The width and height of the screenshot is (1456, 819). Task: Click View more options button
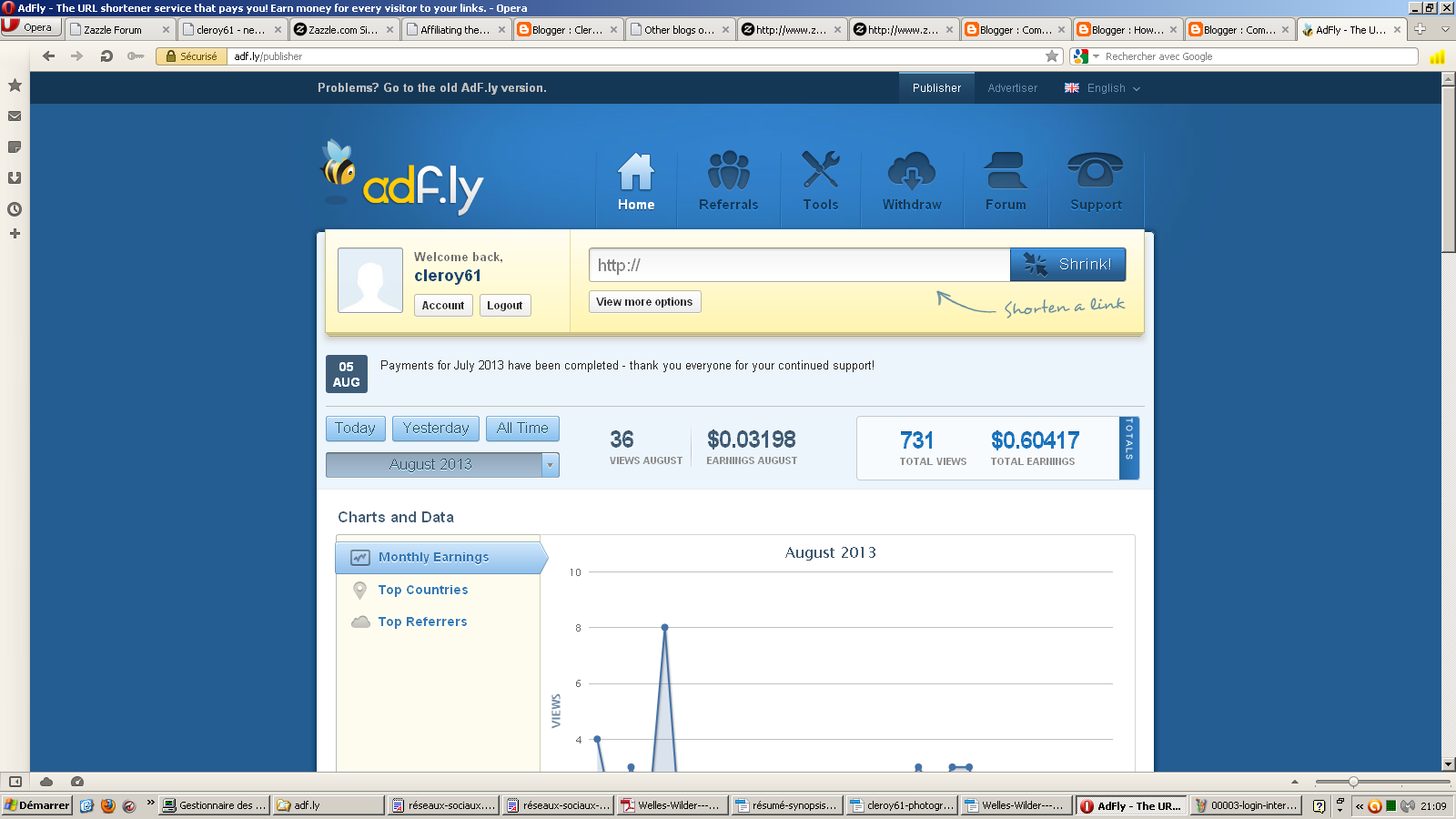tap(644, 302)
